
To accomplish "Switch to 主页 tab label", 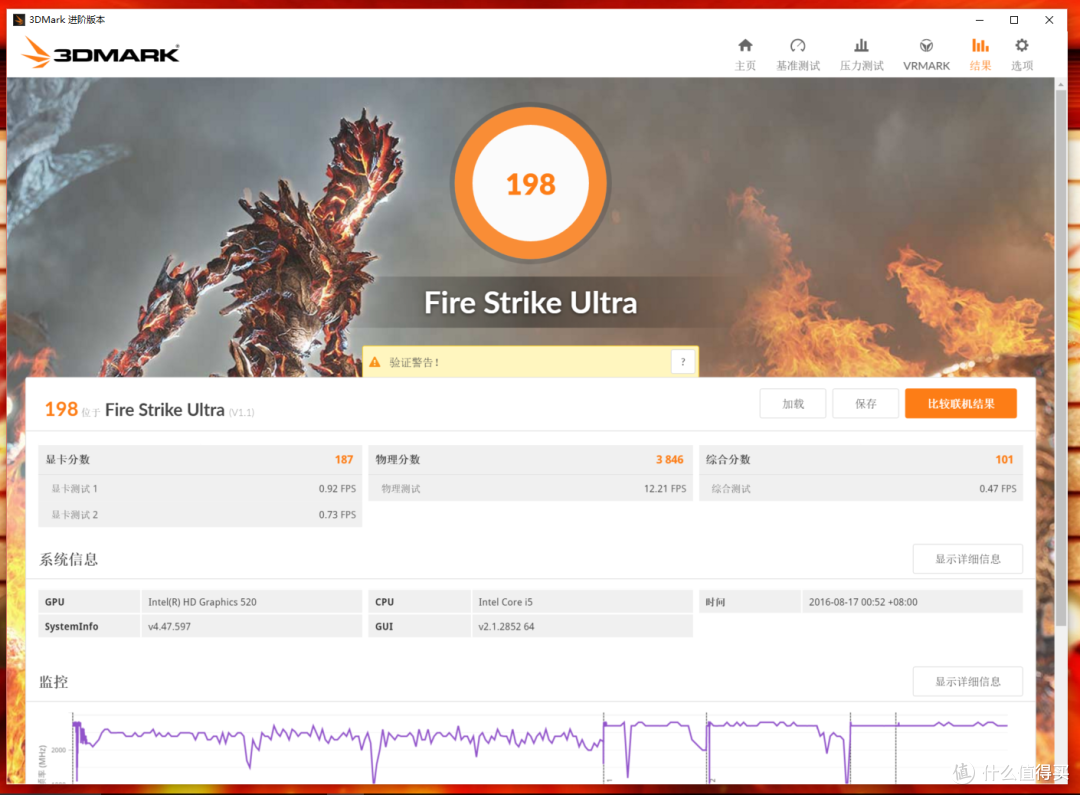I will pos(745,65).
